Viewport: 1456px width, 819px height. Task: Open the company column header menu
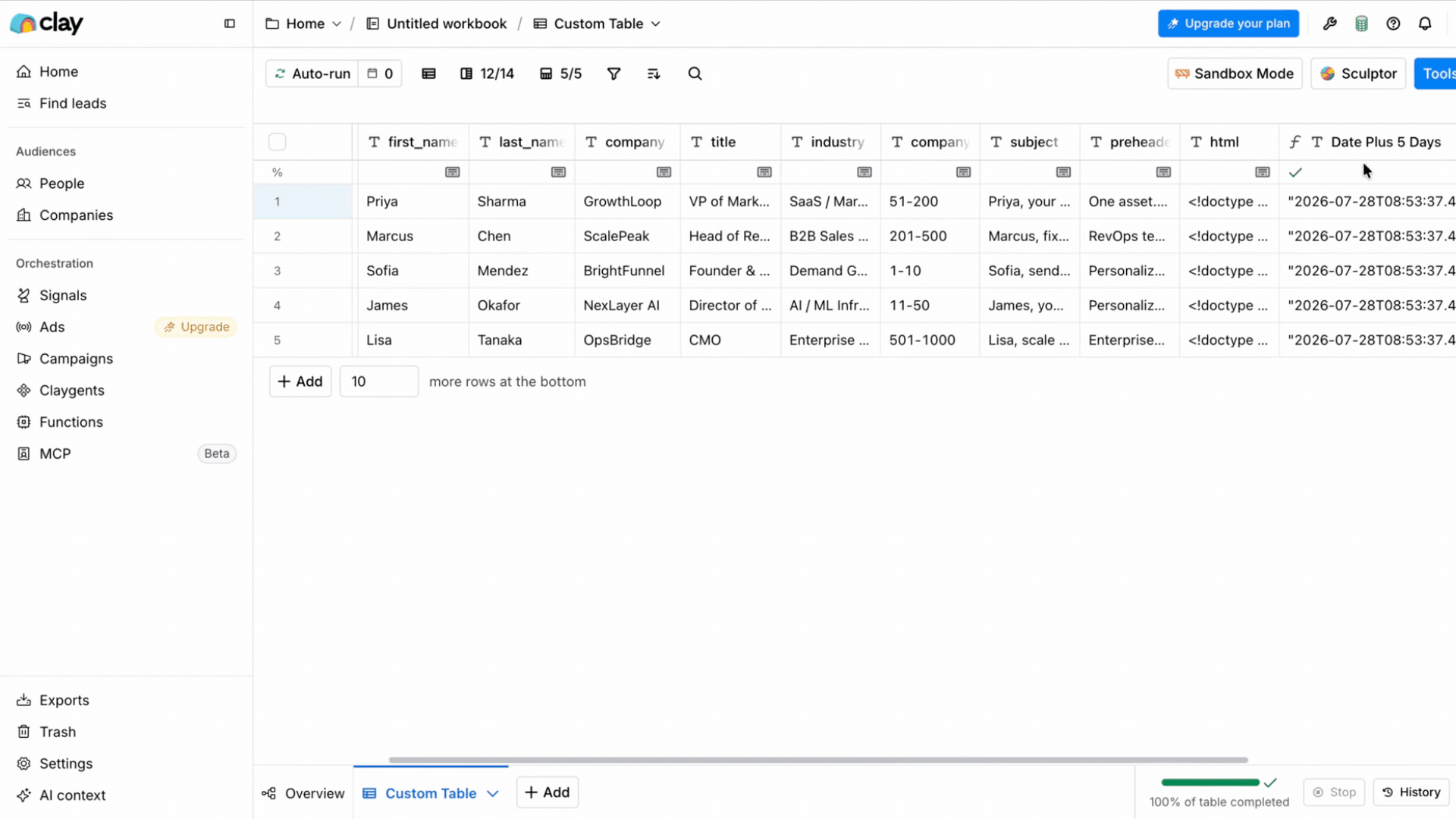(628, 142)
